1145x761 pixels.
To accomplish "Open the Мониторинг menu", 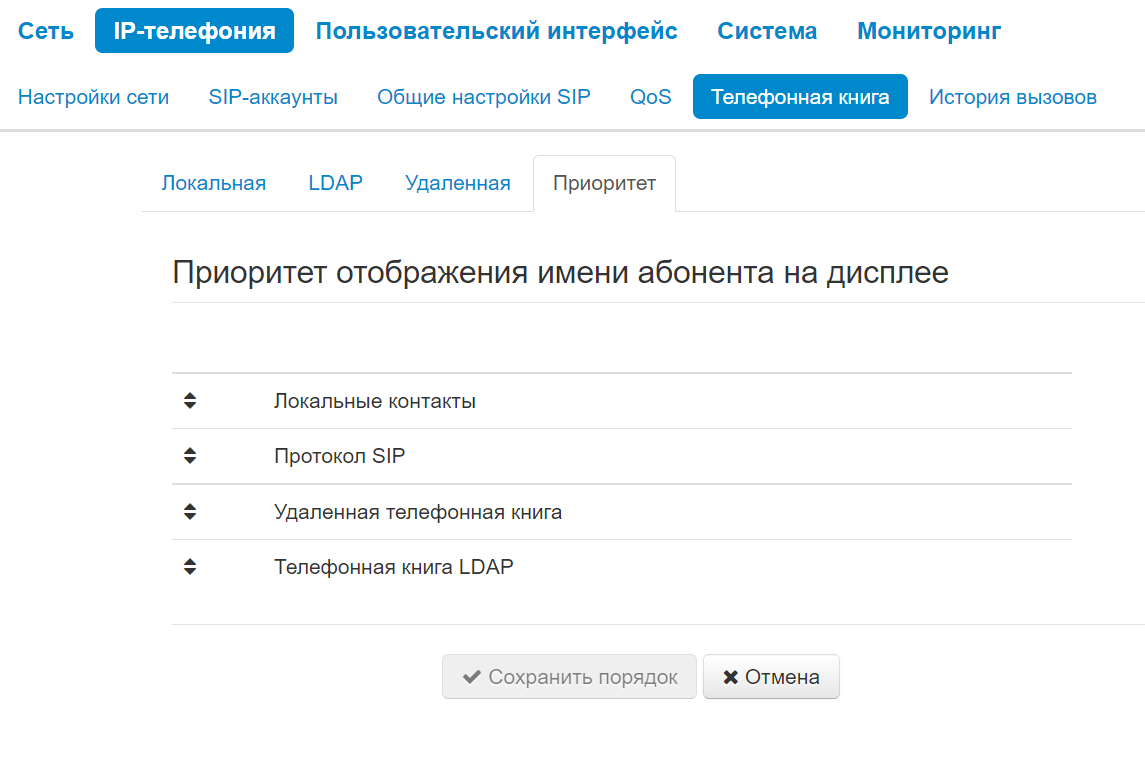I will (x=929, y=31).
